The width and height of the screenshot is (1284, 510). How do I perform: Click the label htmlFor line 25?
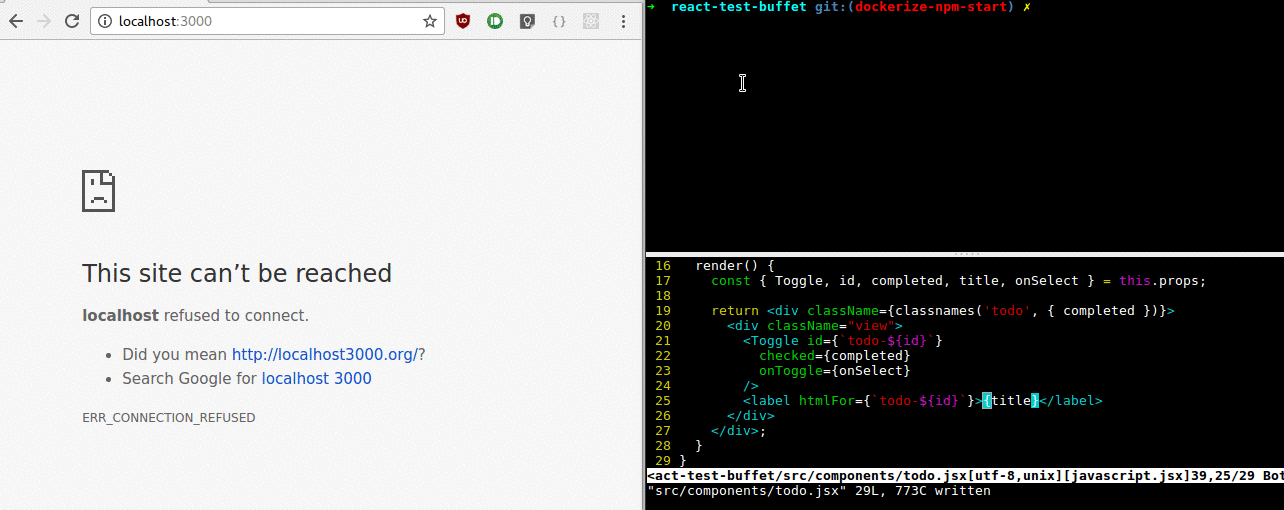pyautogui.click(x=923, y=401)
